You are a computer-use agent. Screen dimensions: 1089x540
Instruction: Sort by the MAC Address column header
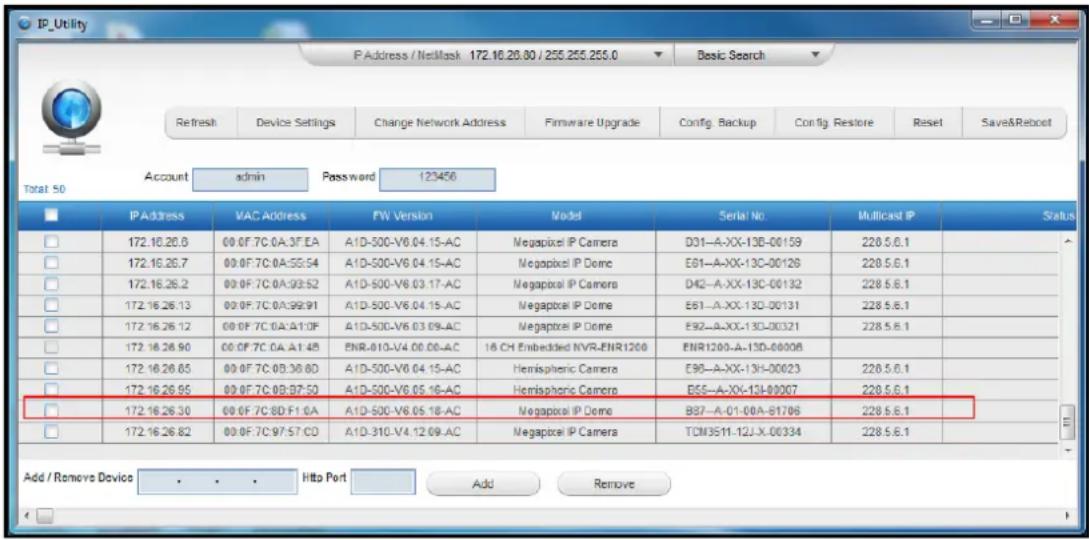click(272, 216)
